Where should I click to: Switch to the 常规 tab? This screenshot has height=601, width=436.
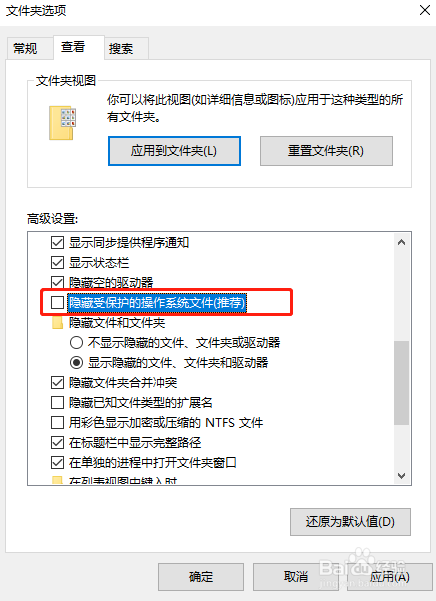tap(25, 49)
